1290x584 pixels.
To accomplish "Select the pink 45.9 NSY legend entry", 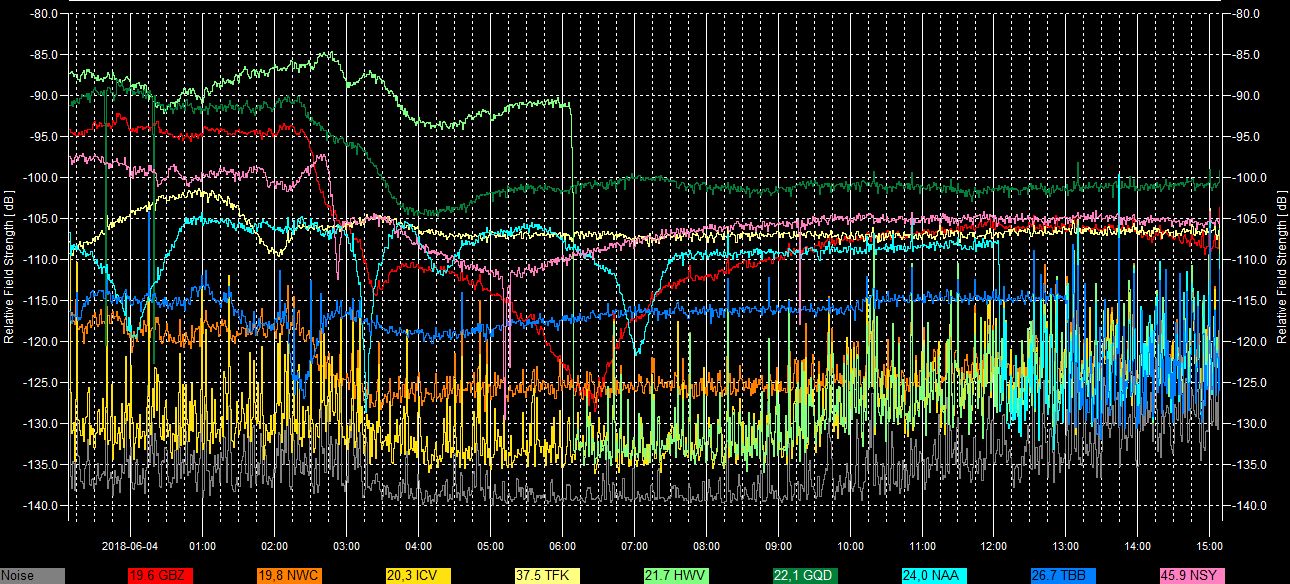I will pyautogui.click(x=1191, y=576).
